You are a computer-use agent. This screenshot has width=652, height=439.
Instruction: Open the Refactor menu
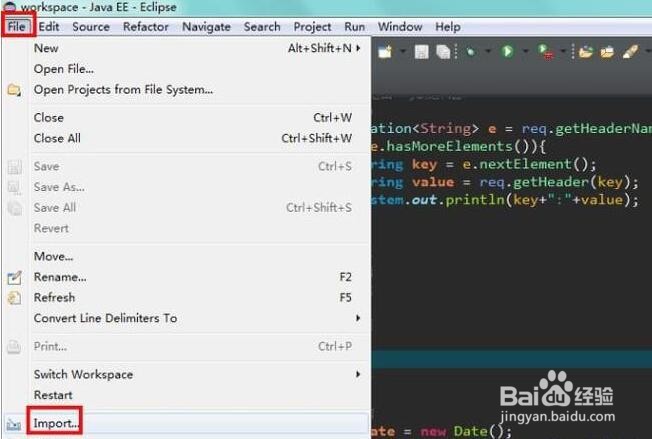pyautogui.click(x=146, y=27)
